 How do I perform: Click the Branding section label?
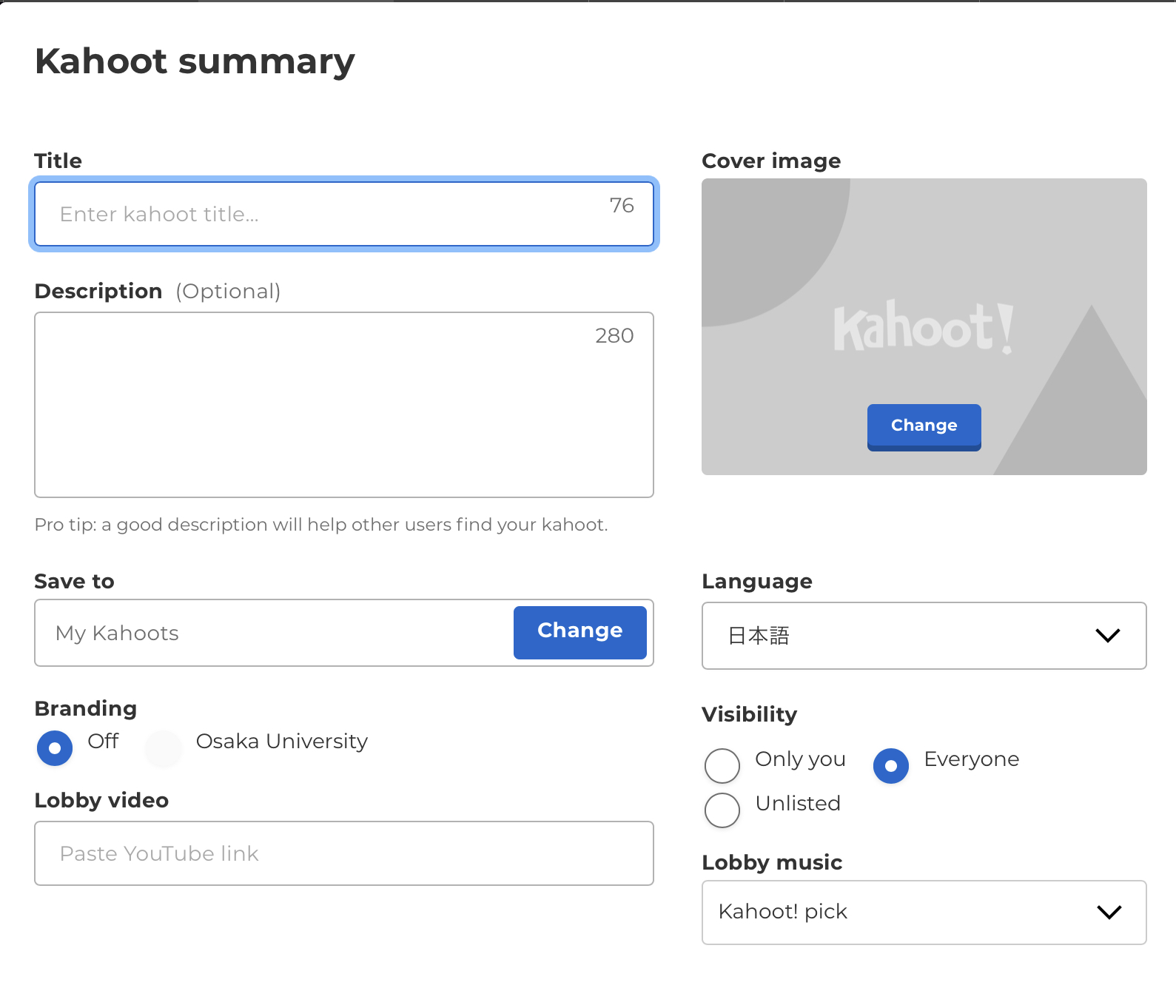click(86, 708)
